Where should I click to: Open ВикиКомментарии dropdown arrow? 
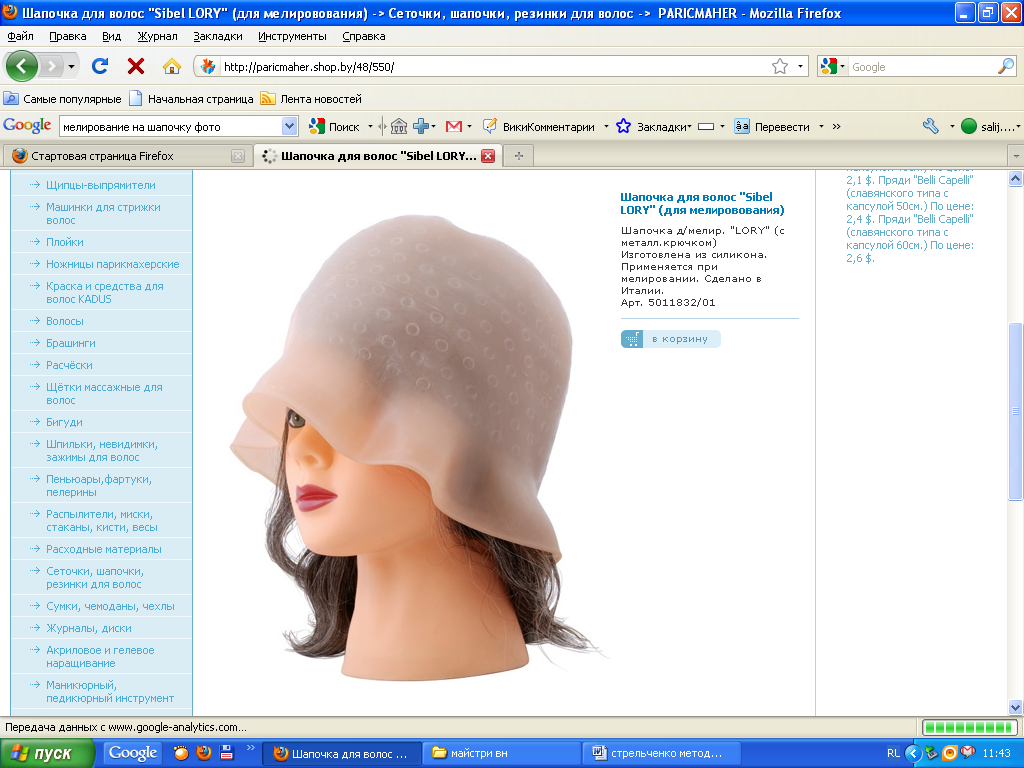tap(606, 127)
